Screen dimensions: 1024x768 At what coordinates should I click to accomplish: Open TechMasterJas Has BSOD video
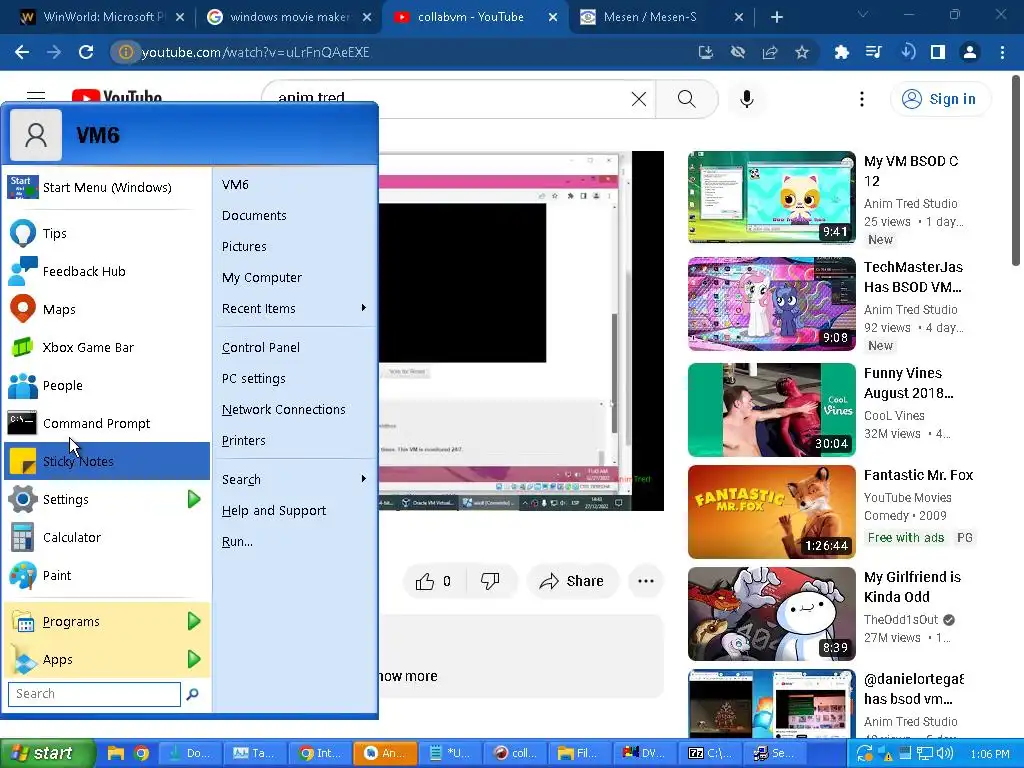coord(771,304)
